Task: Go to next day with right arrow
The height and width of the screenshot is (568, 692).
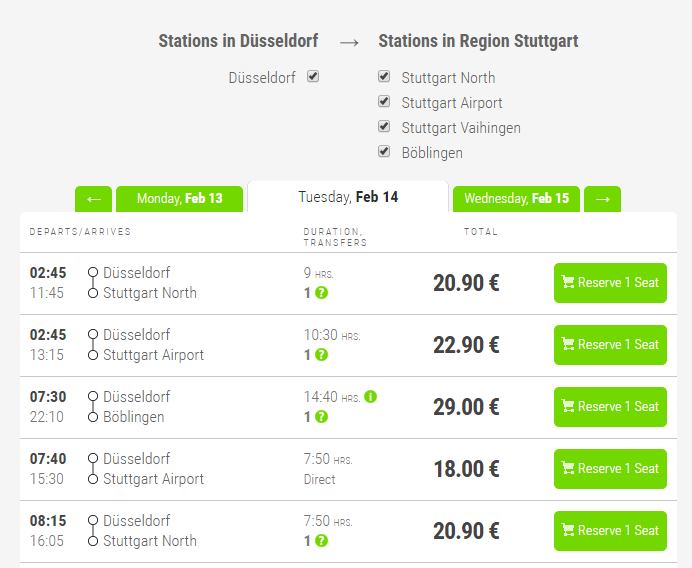Action: pyautogui.click(x=602, y=199)
